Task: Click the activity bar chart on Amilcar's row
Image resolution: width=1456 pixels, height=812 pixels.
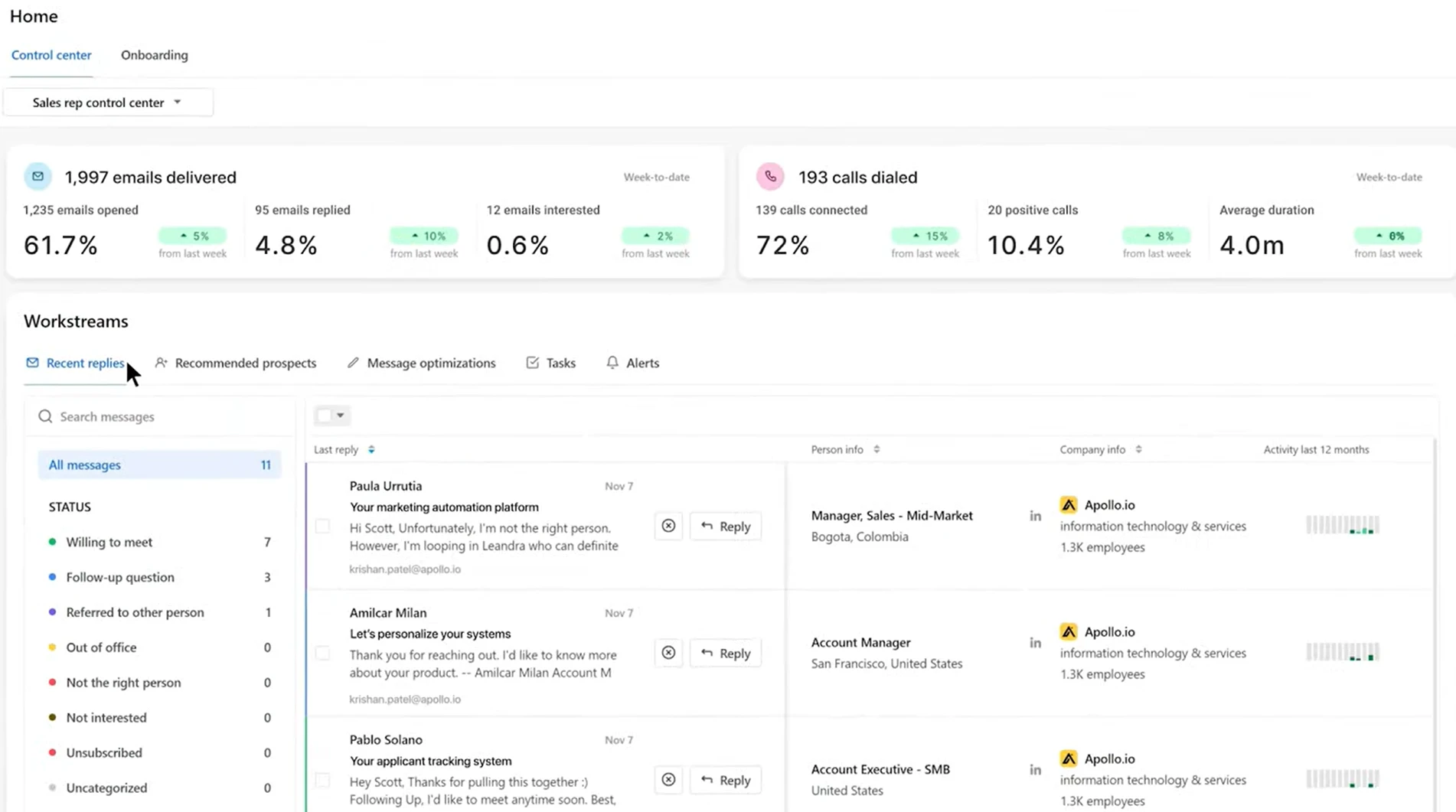Action: coord(1343,652)
